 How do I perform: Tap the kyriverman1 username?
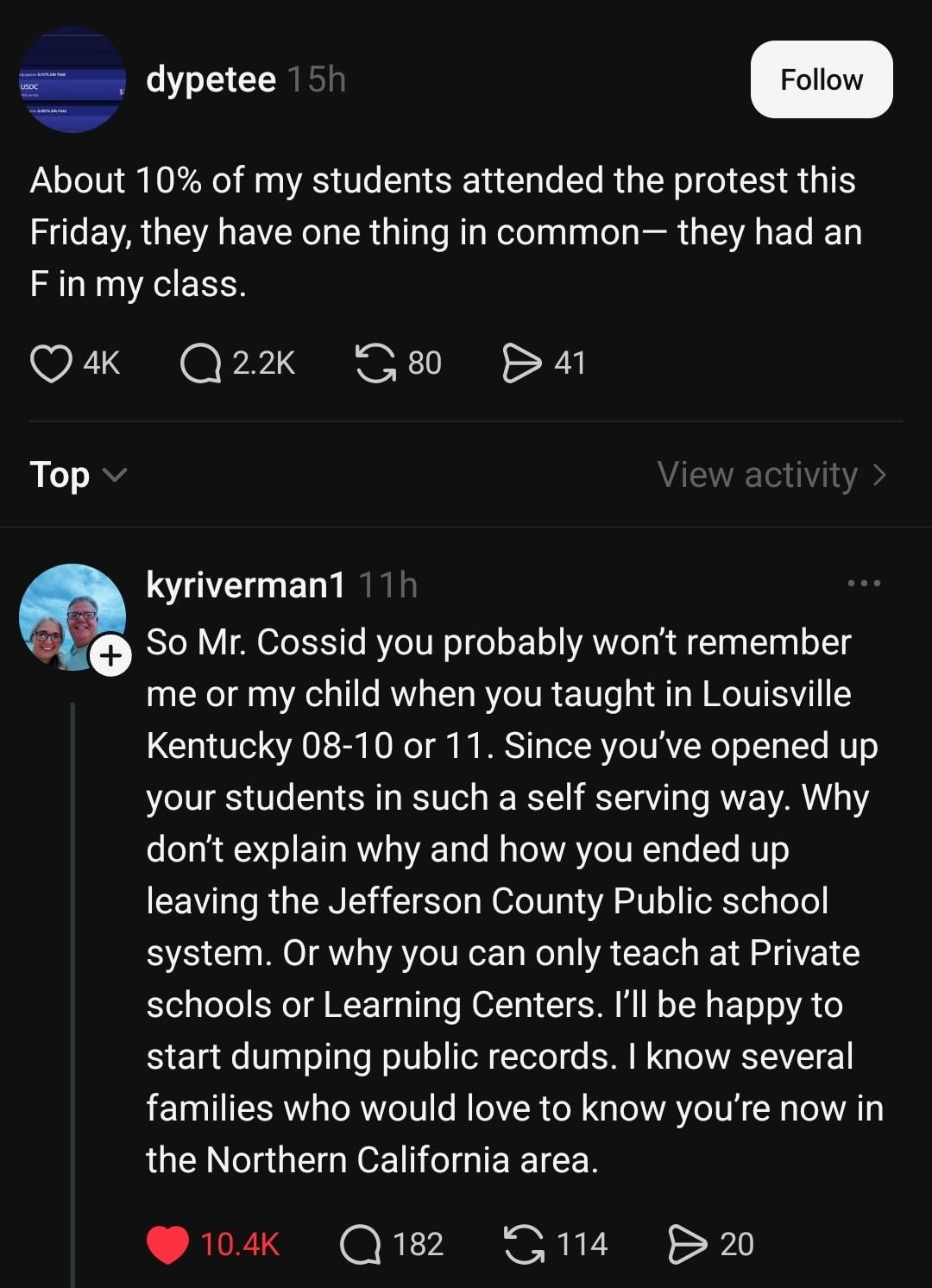click(x=246, y=584)
